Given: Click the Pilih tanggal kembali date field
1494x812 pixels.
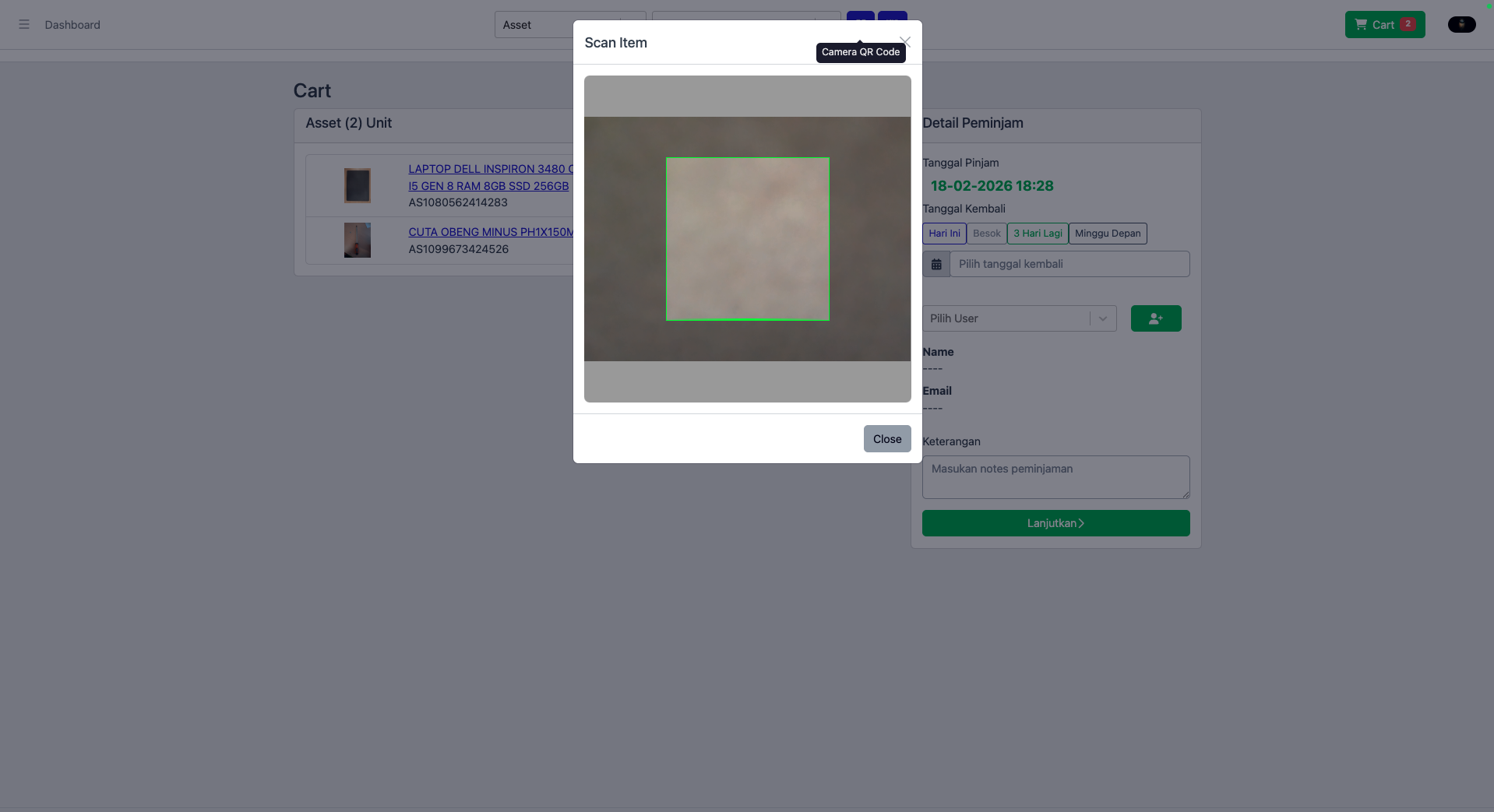Looking at the screenshot, I should click(1069, 265).
